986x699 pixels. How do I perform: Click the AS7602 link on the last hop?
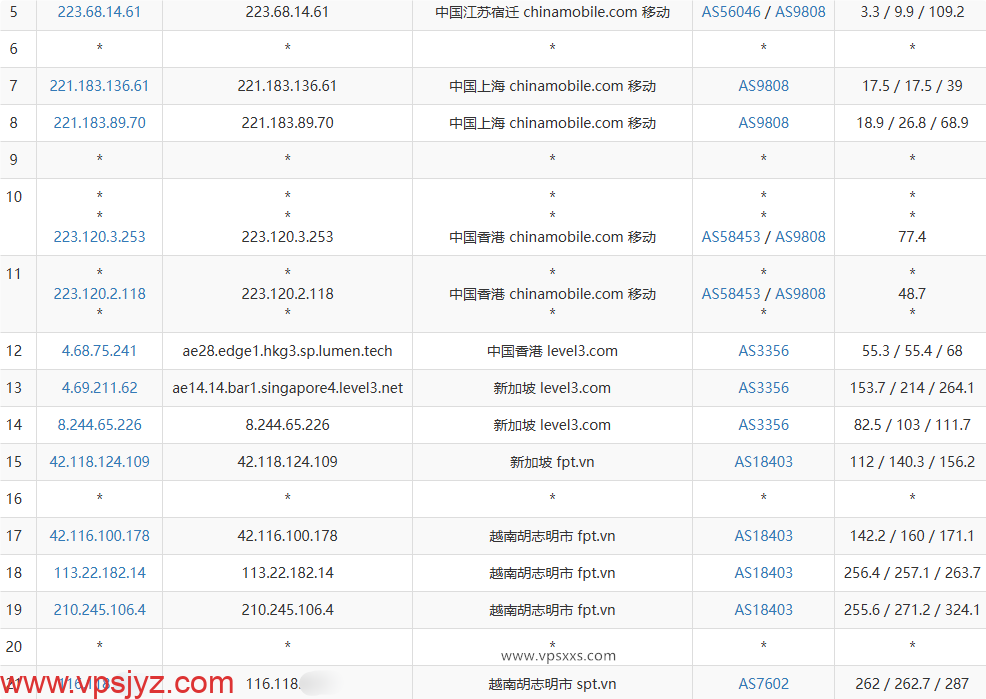click(763, 684)
